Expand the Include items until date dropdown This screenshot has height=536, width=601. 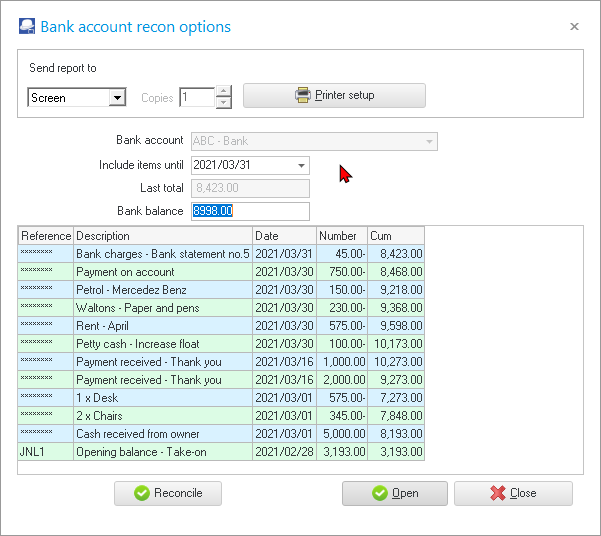(x=301, y=166)
